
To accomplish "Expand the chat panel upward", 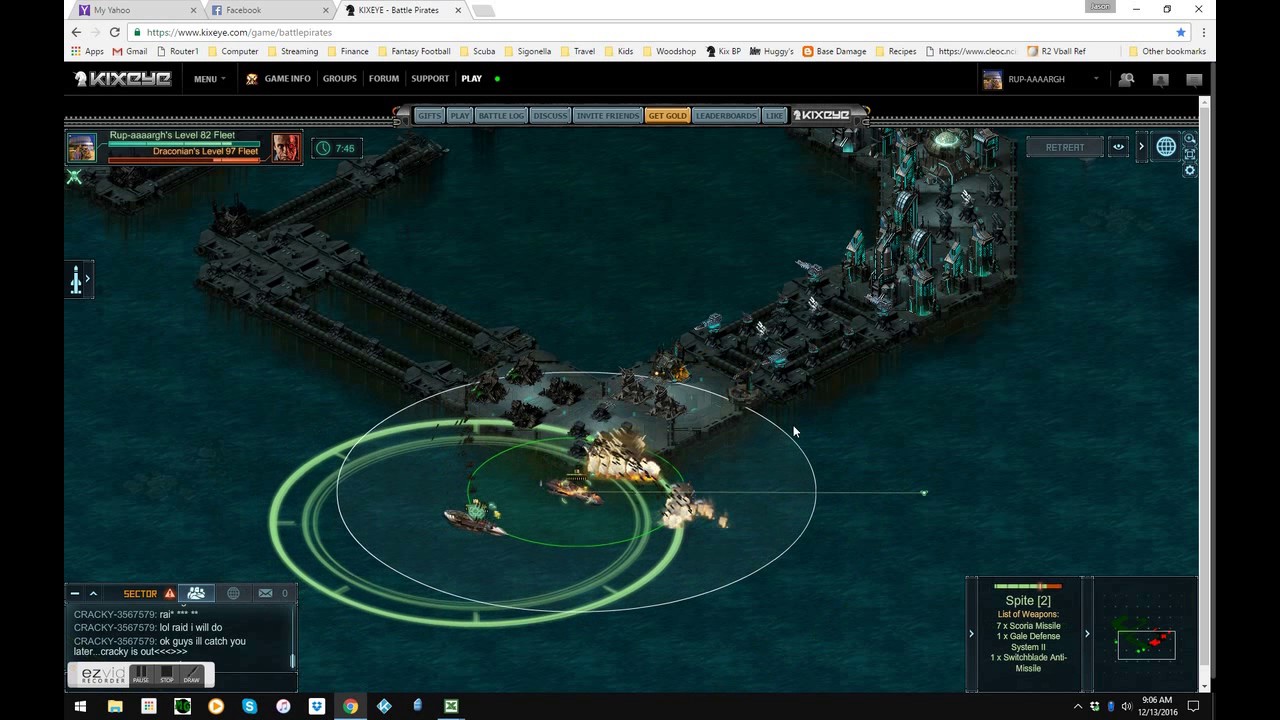I will click(x=93, y=593).
